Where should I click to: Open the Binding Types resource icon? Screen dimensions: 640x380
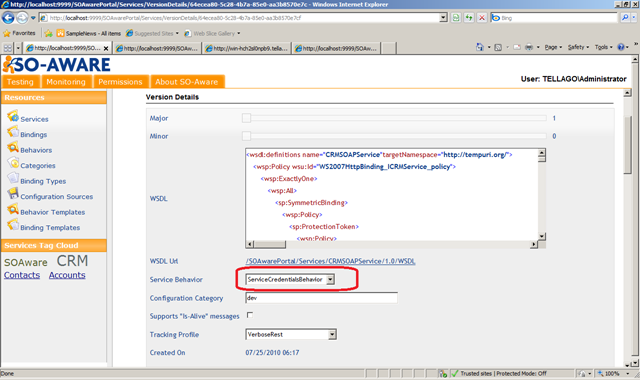point(13,178)
